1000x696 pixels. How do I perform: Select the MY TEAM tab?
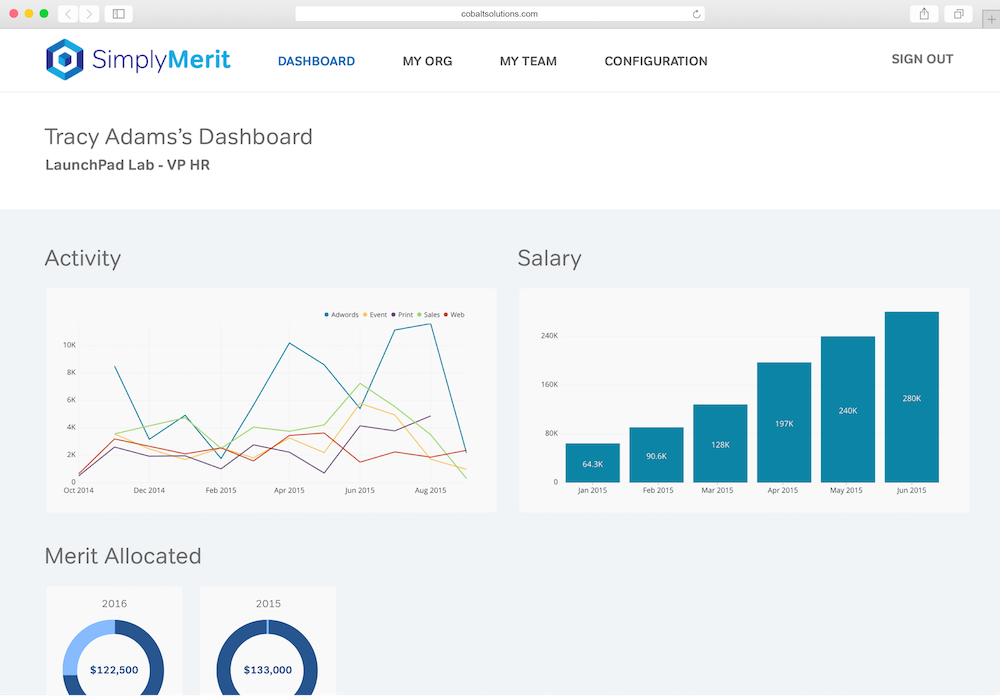528,61
